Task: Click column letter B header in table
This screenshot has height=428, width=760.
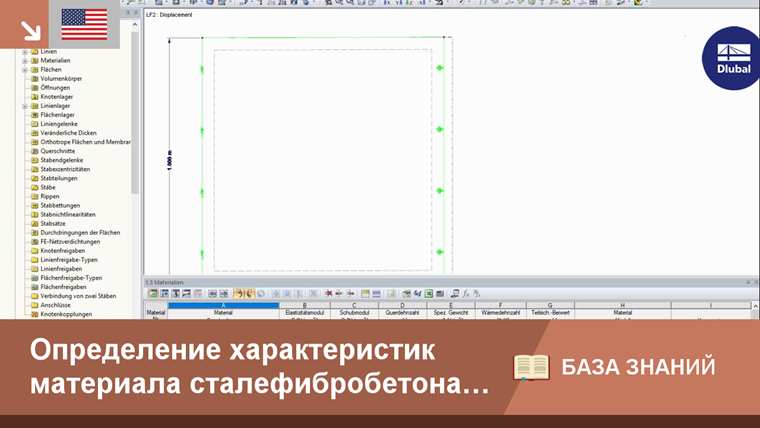Action: 305,305
